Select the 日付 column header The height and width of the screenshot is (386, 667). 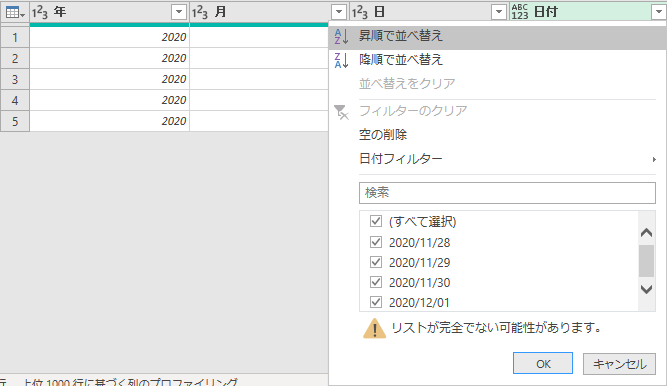pyautogui.click(x=588, y=12)
